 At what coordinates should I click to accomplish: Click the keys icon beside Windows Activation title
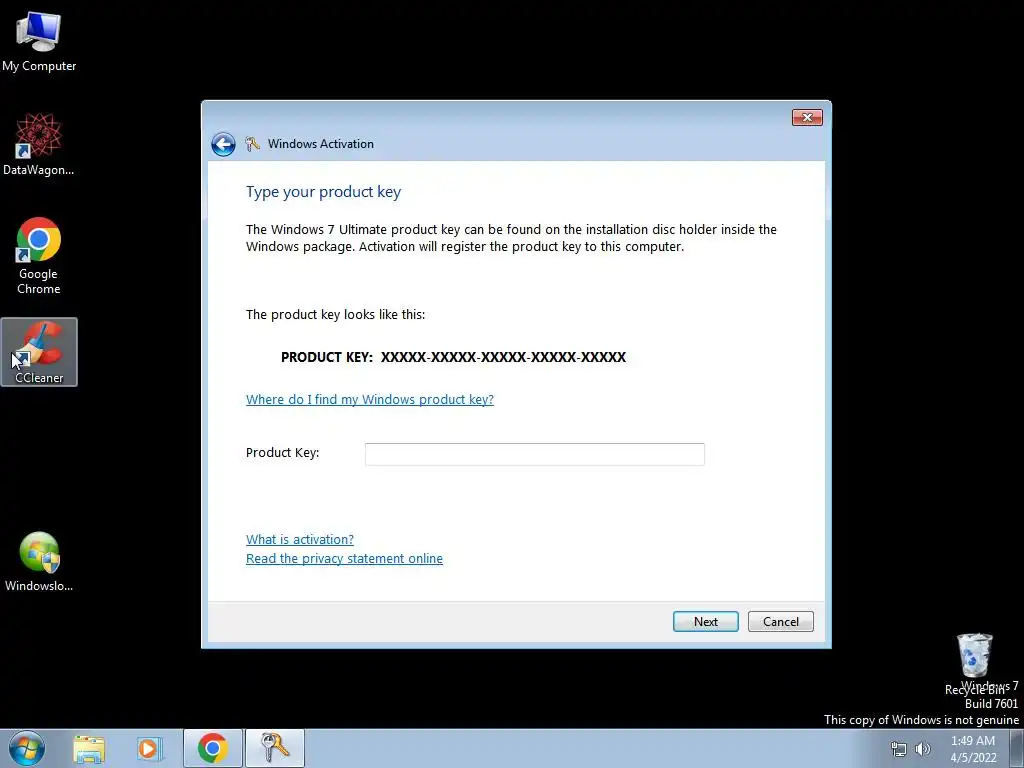tap(253, 144)
